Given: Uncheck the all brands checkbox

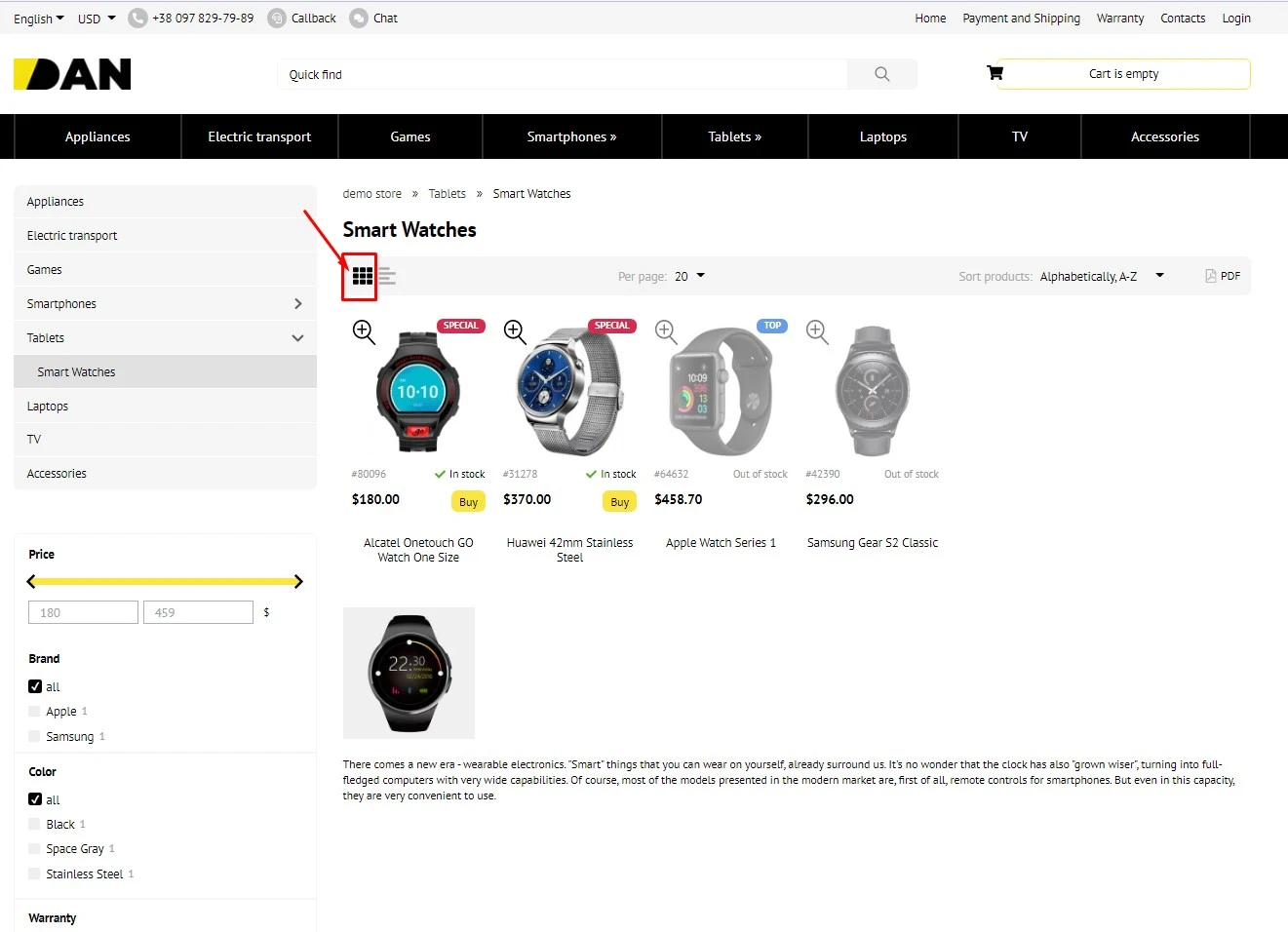Looking at the screenshot, I should tap(34, 686).
